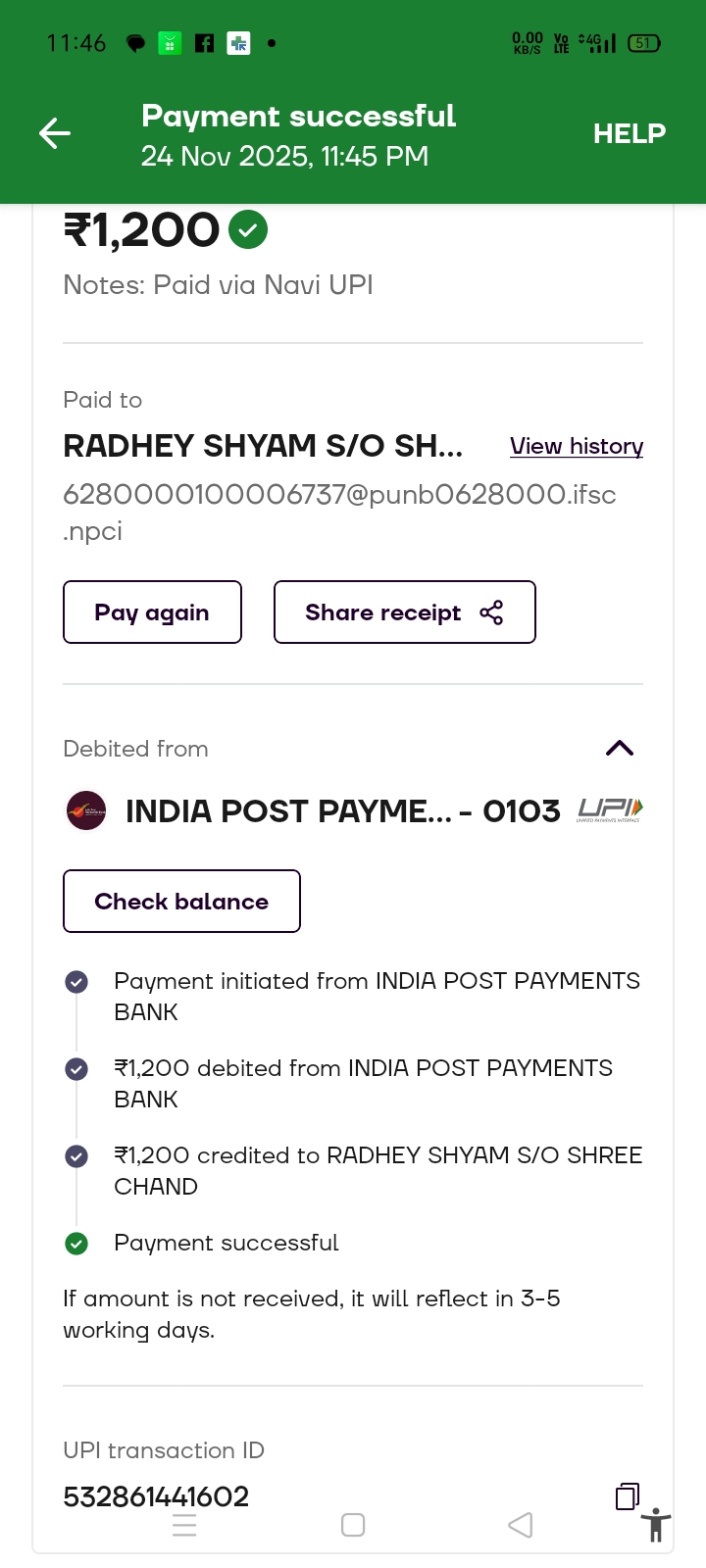
Task: Tap the green Payment successful step icon
Action: pyautogui.click(x=76, y=1243)
